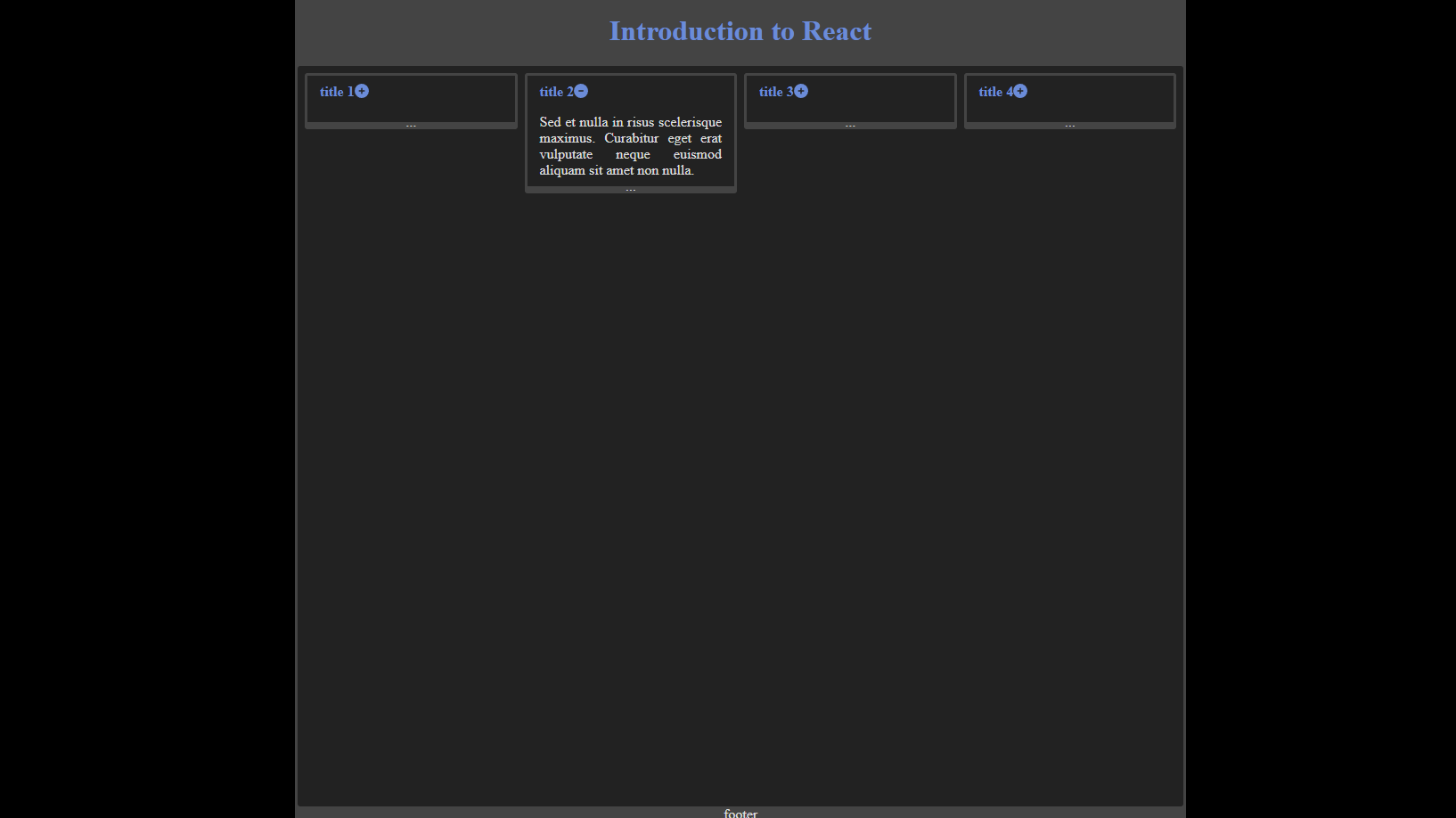The image size is (1456, 818).
Task: Click the 'title 1' heading text
Action: coord(337,92)
